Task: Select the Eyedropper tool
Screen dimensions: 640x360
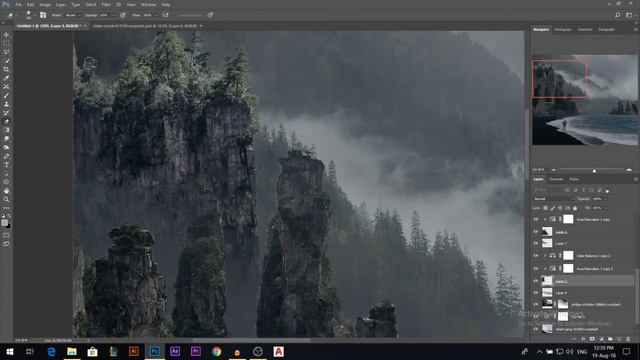Action: pyautogui.click(x=6, y=78)
